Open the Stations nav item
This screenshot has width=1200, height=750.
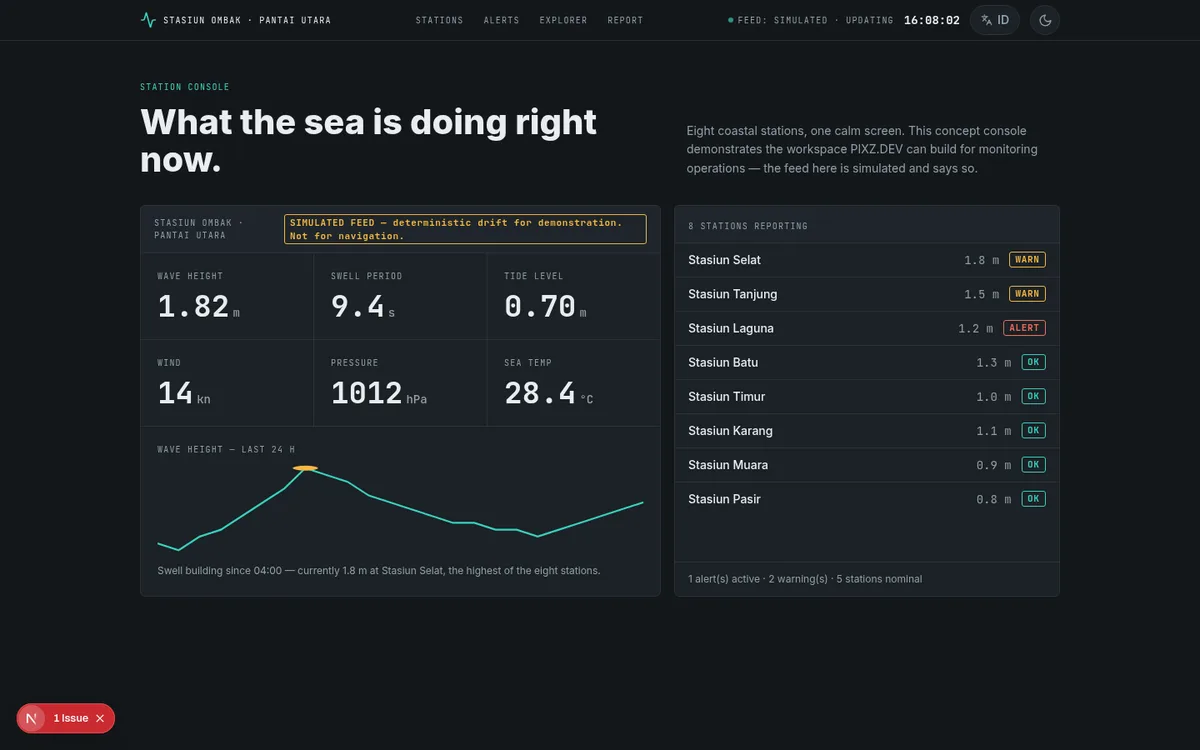439,20
